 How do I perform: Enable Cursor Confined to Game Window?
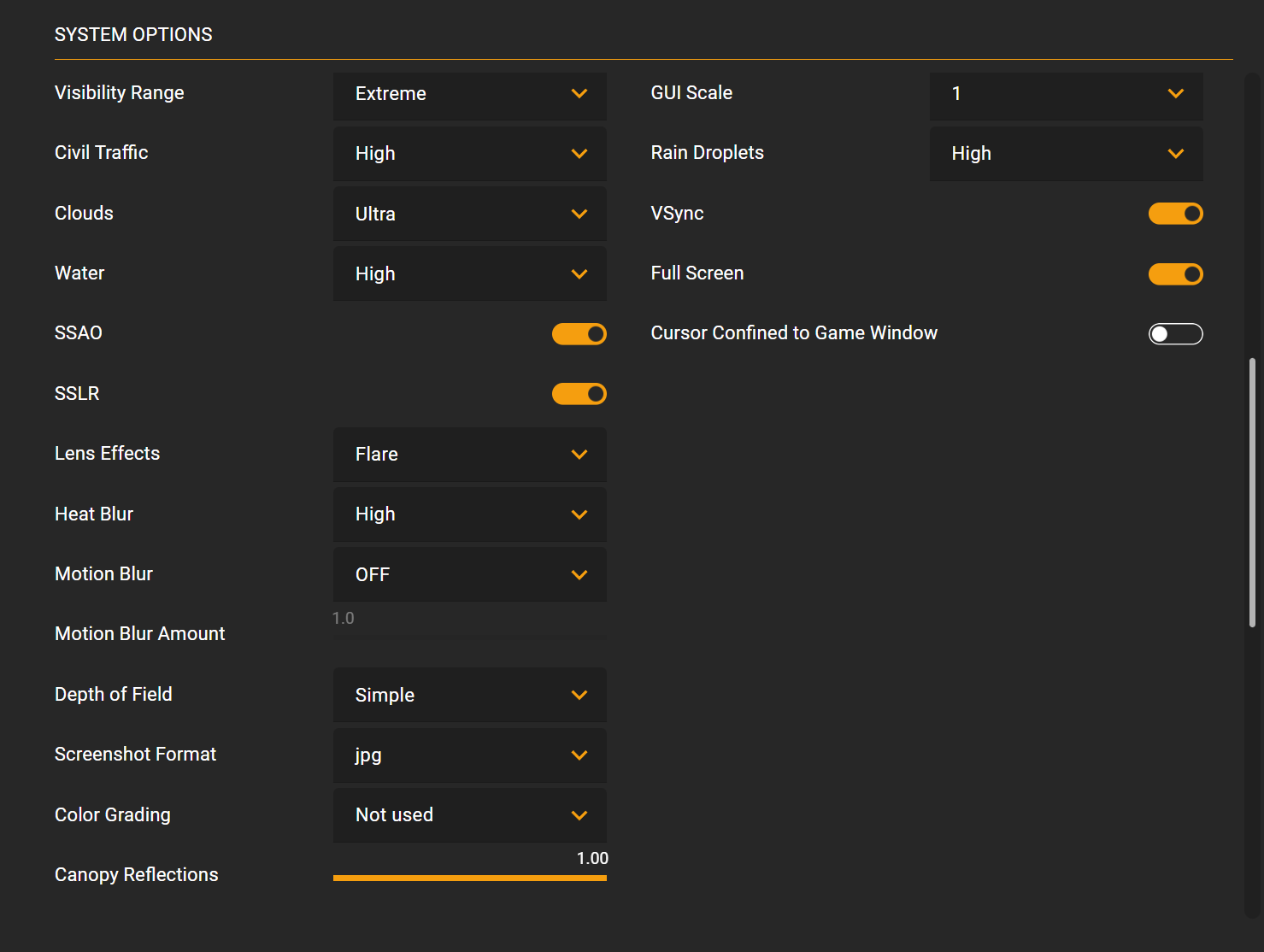(1176, 334)
